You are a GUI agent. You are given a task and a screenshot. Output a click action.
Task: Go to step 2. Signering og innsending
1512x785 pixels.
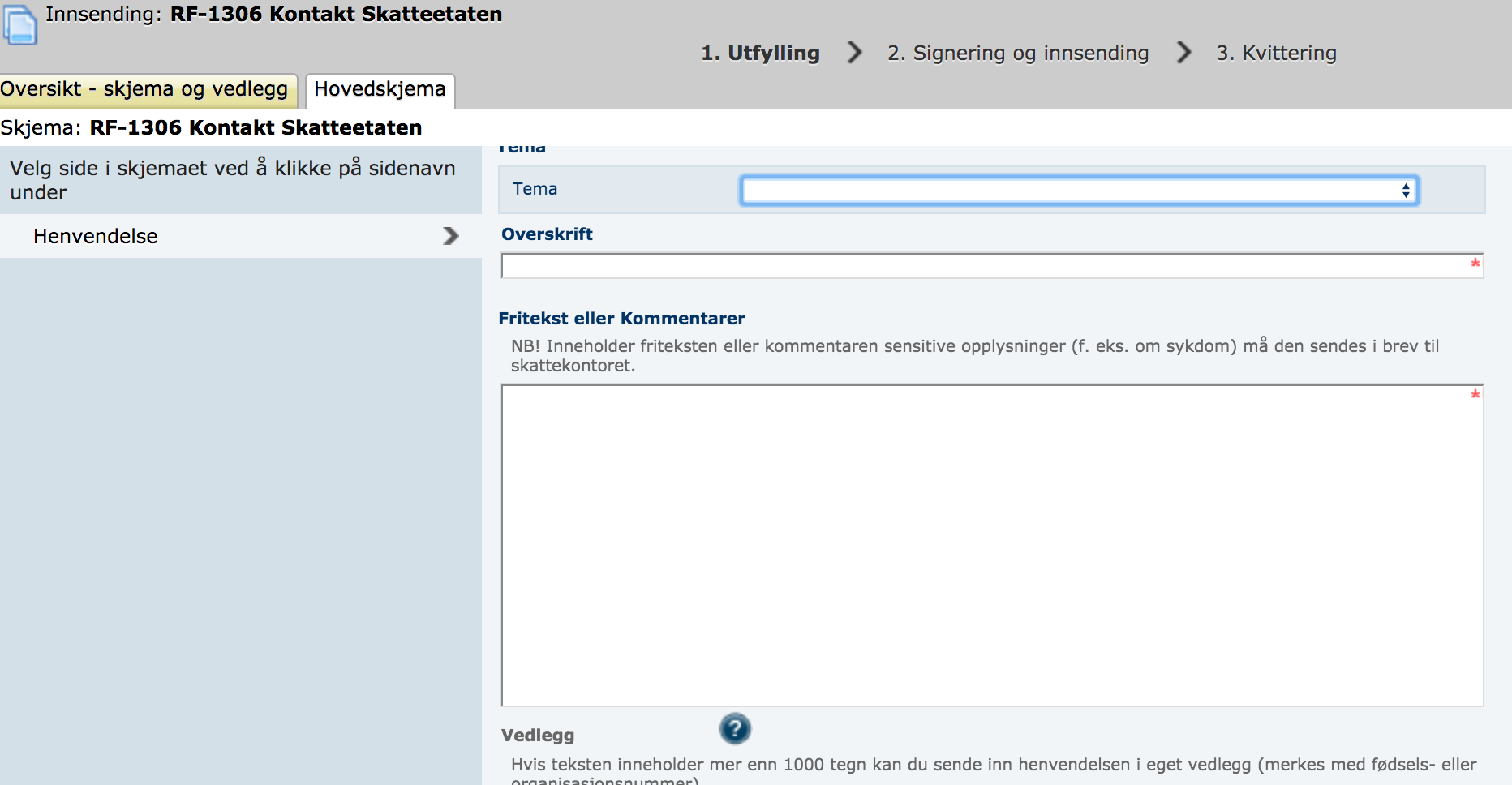[x=1018, y=53]
